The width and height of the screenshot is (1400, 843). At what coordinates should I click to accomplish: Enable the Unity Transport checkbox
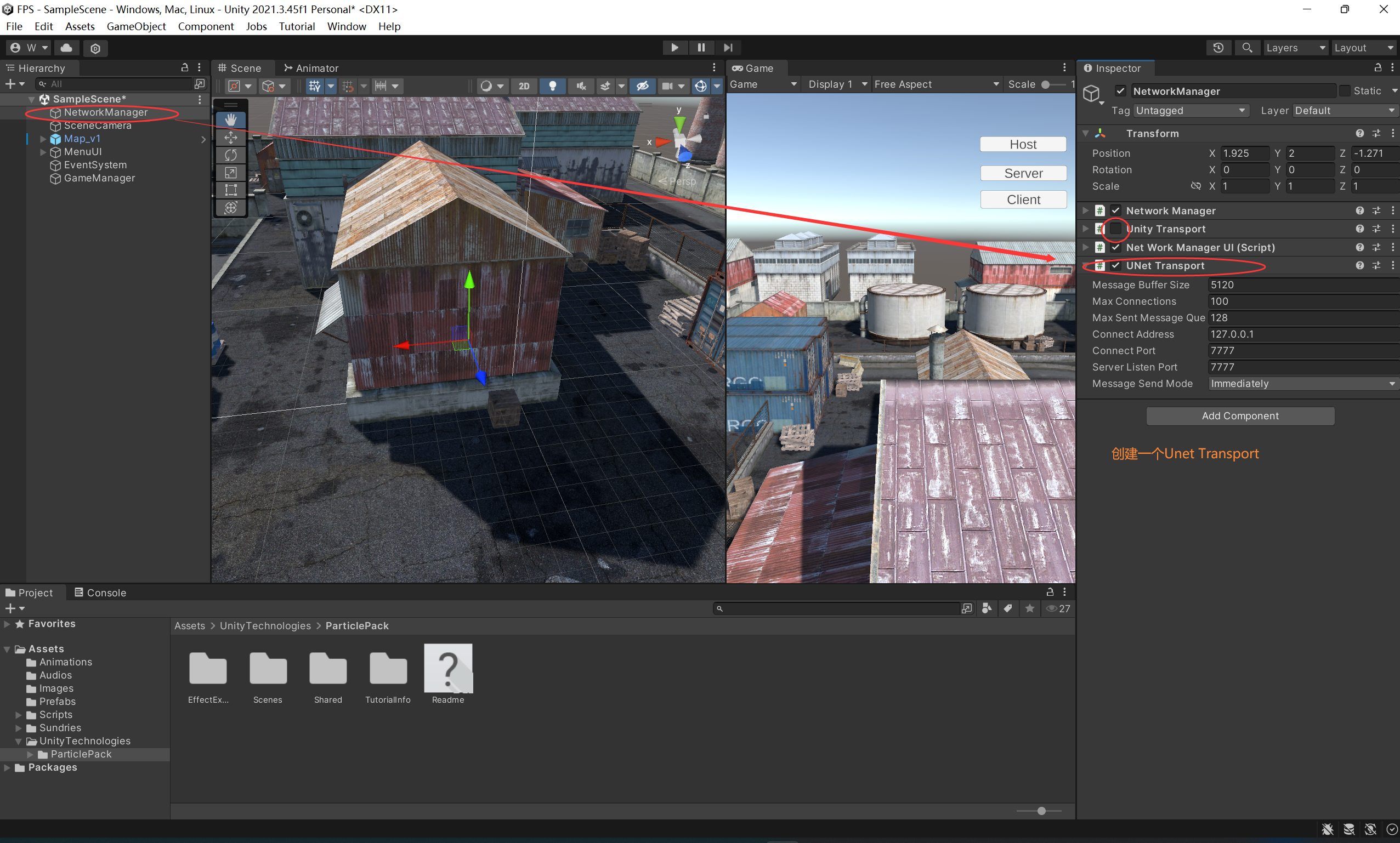[1115, 229]
